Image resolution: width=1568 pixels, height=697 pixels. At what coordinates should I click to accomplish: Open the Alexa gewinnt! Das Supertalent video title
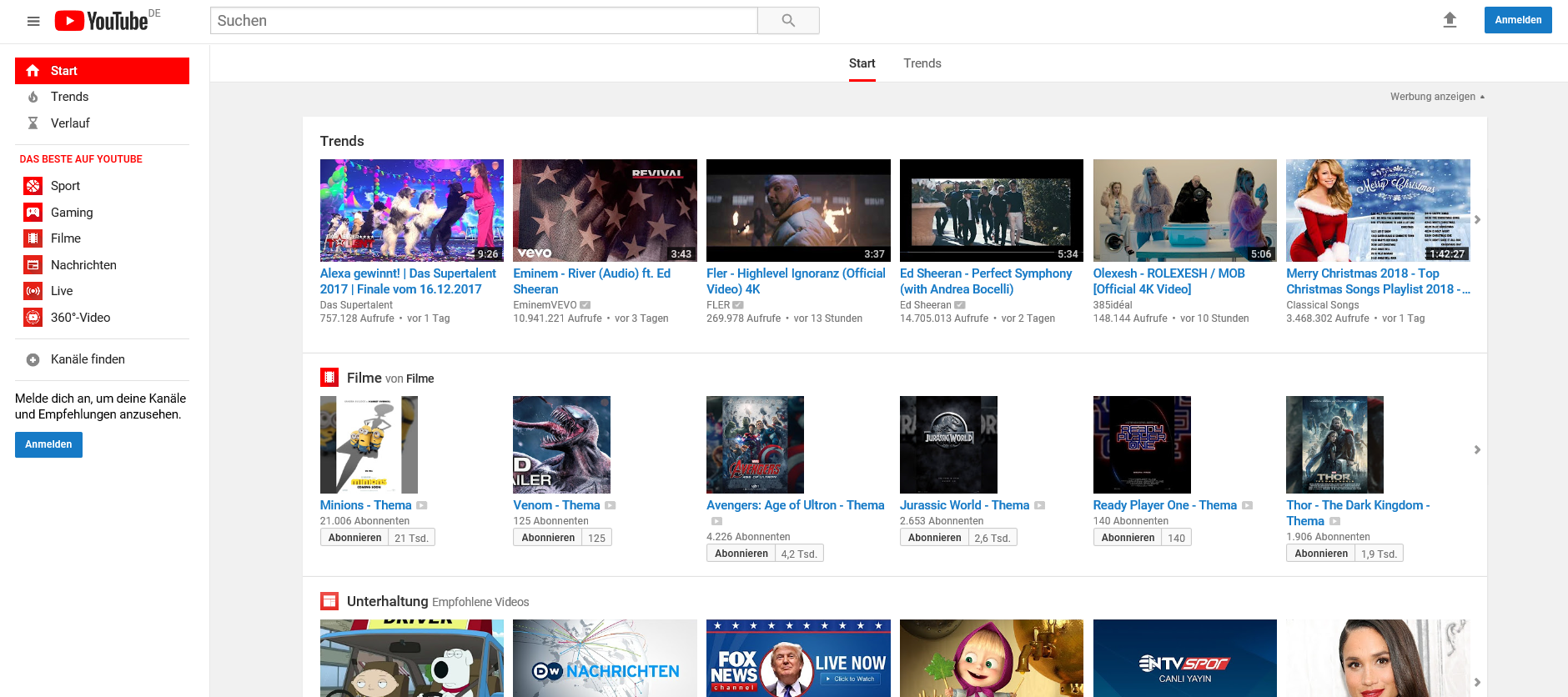[x=408, y=281]
